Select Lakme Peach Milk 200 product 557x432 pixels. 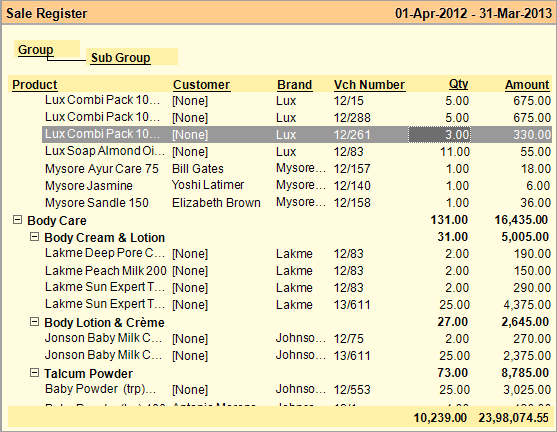coord(106,271)
